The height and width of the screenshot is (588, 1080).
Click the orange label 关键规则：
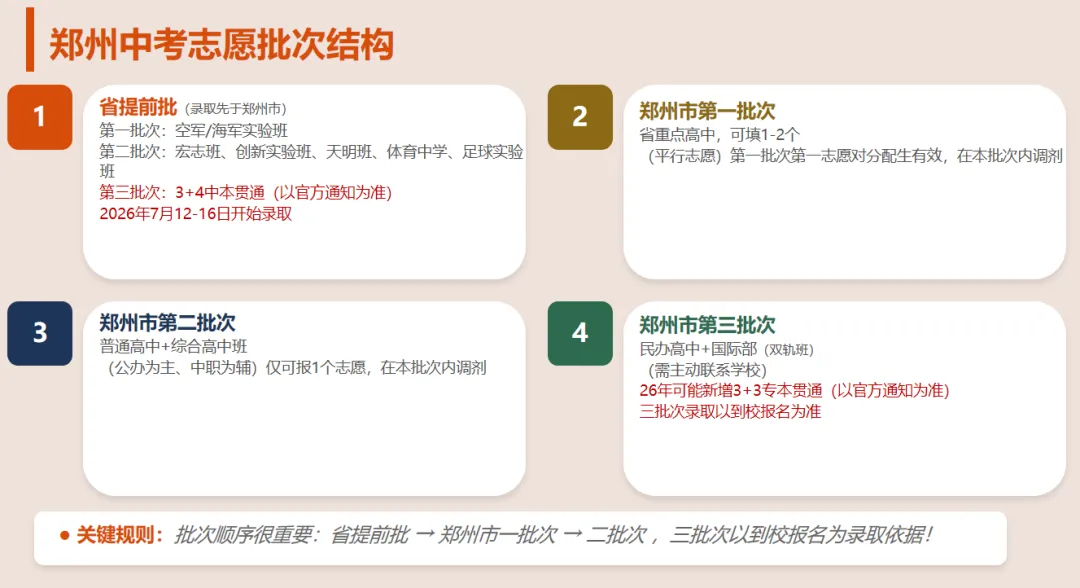tap(120, 535)
